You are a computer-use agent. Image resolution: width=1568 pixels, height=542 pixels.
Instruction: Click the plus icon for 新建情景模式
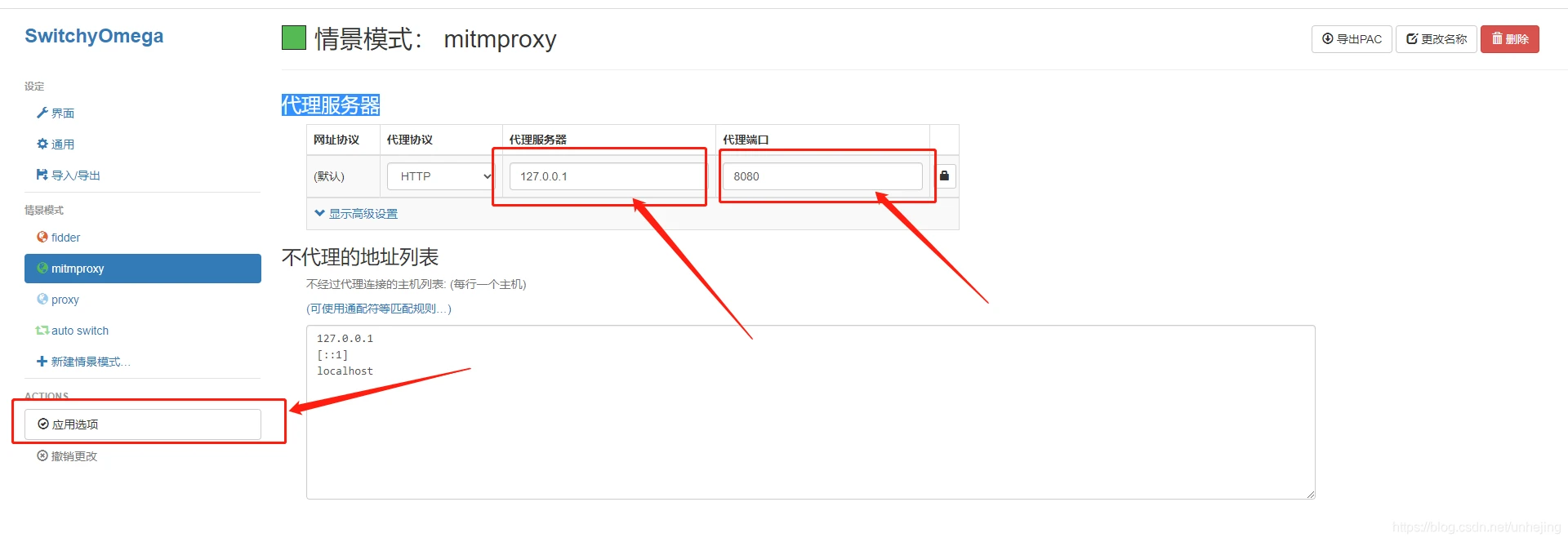pos(42,361)
